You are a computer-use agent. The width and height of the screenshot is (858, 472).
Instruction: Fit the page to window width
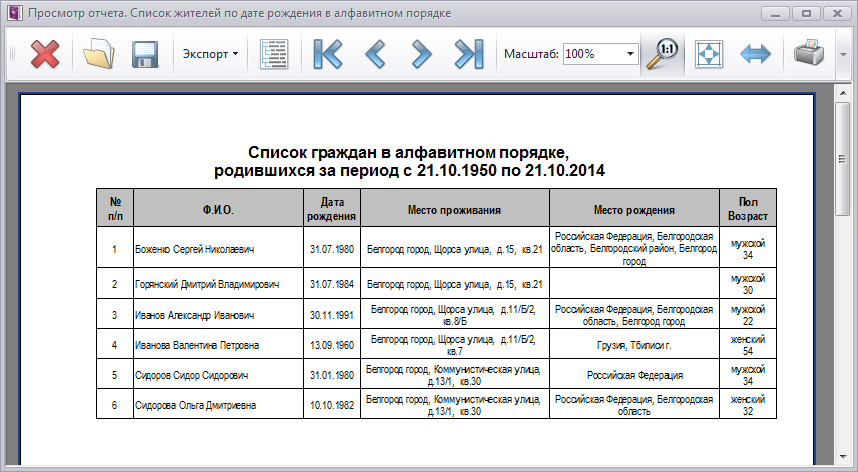point(755,54)
